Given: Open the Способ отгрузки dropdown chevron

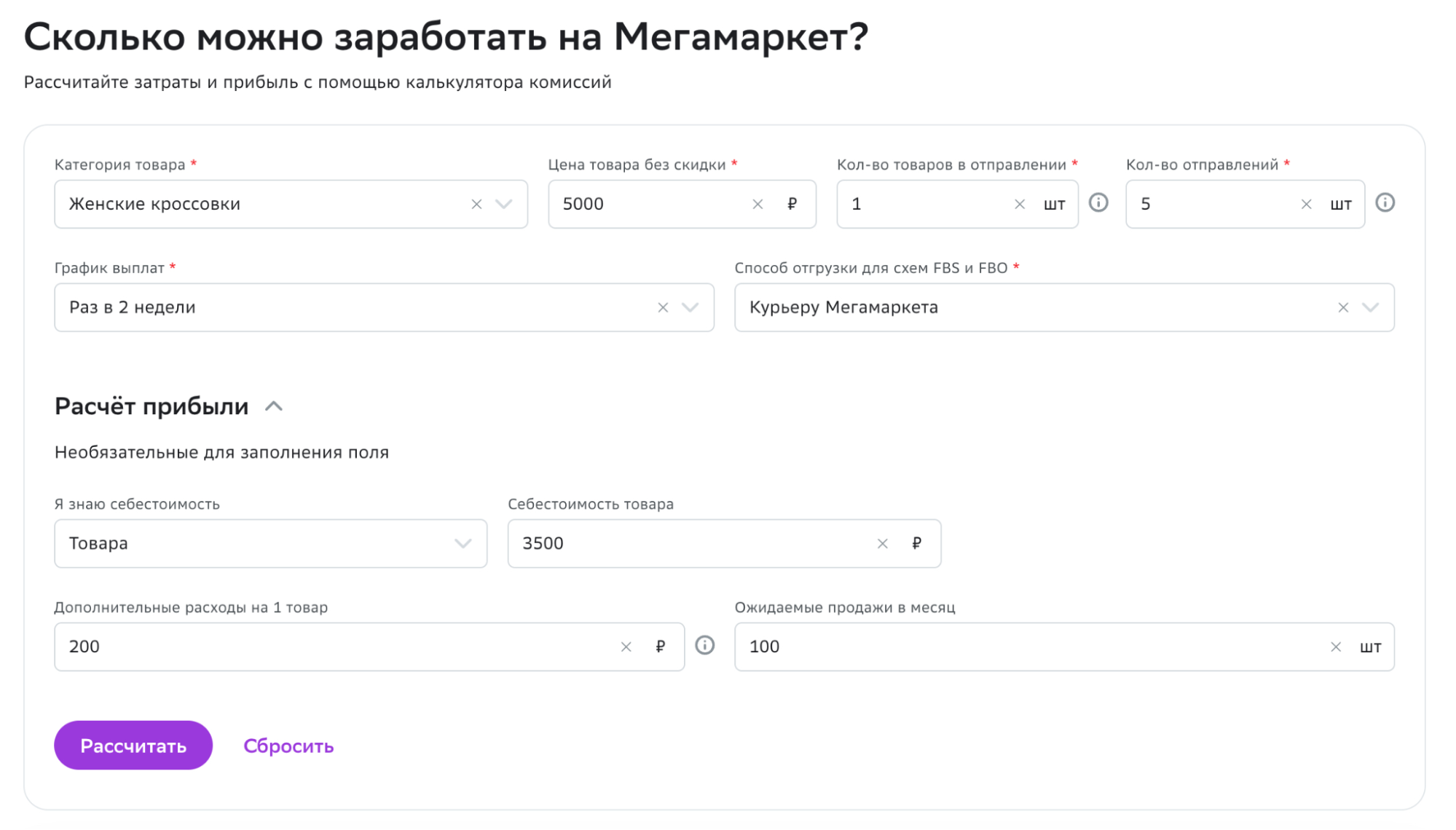Looking at the screenshot, I should [1370, 308].
